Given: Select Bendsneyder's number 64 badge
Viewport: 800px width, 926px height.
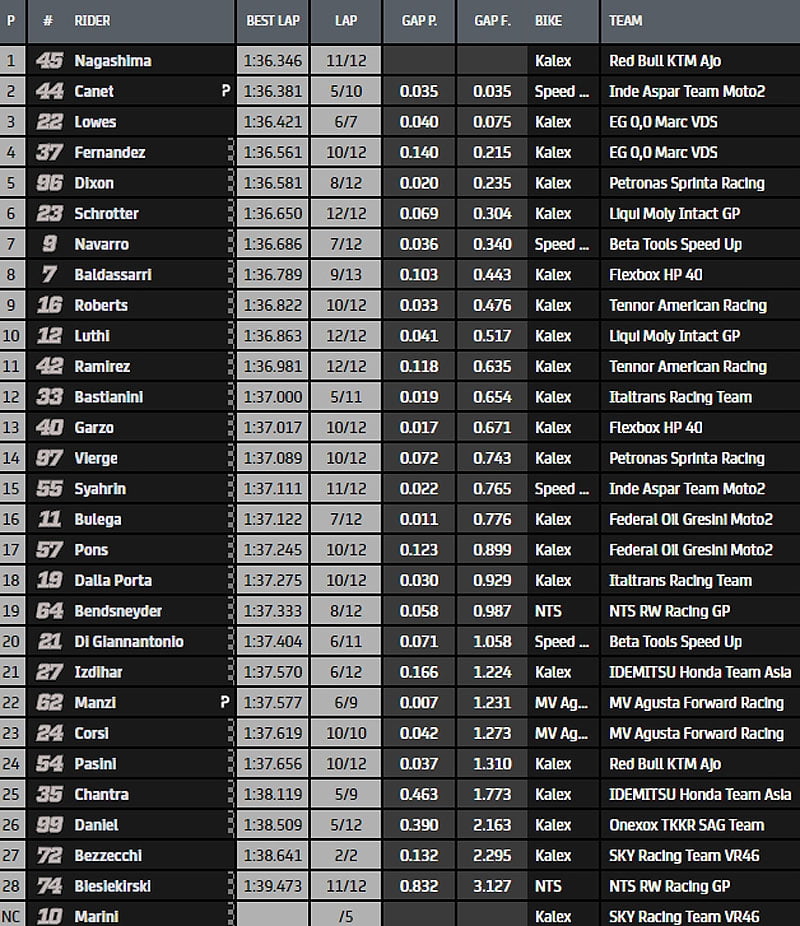Looking at the screenshot, I should click(48, 611).
